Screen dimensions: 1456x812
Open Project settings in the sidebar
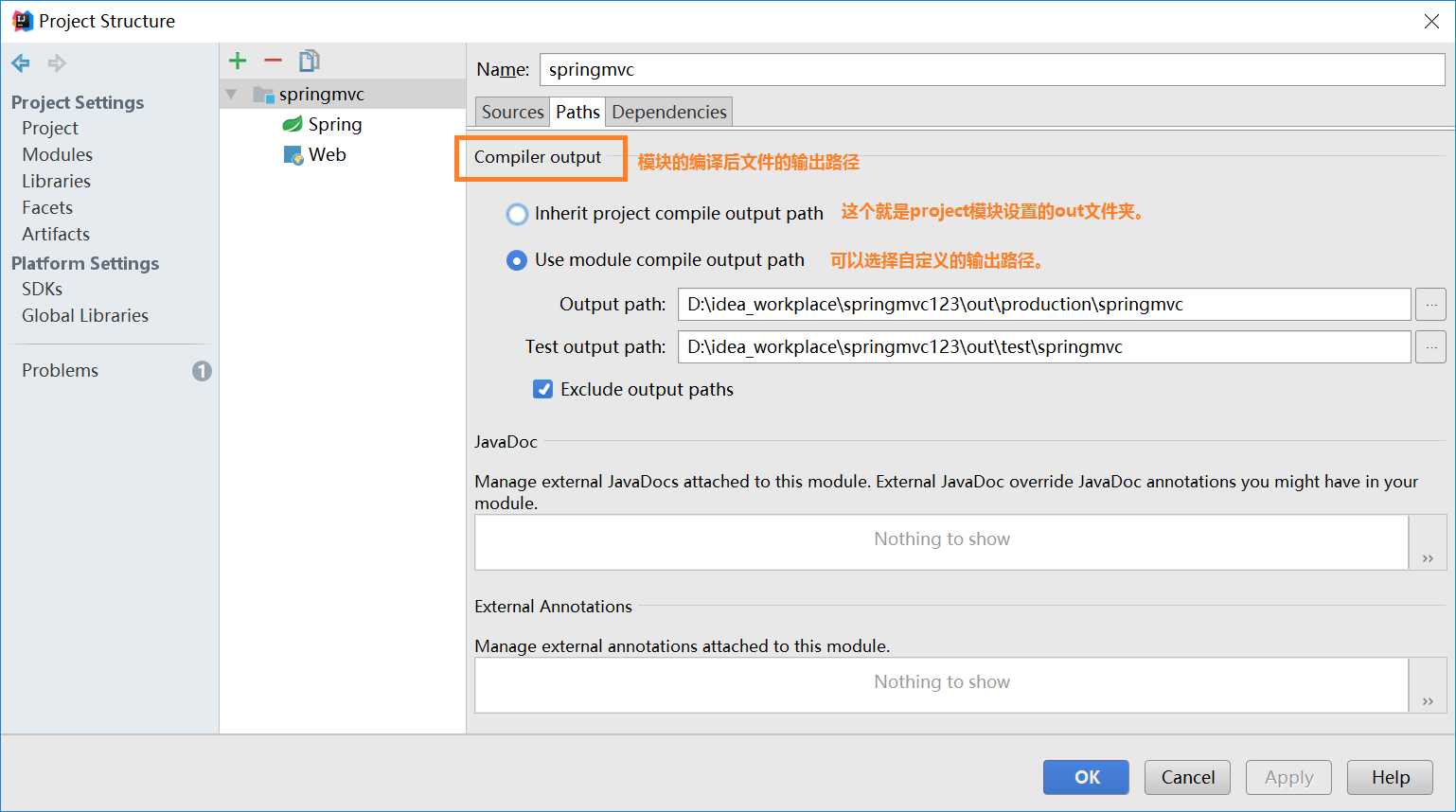pyautogui.click(x=50, y=128)
